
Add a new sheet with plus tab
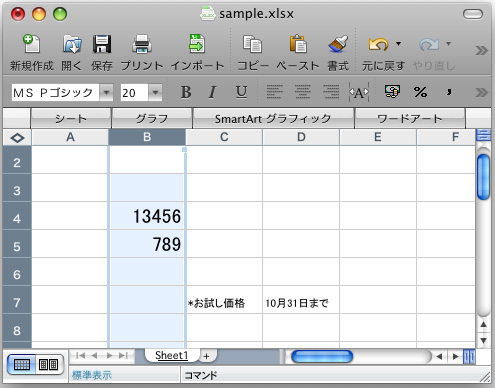tap(207, 356)
